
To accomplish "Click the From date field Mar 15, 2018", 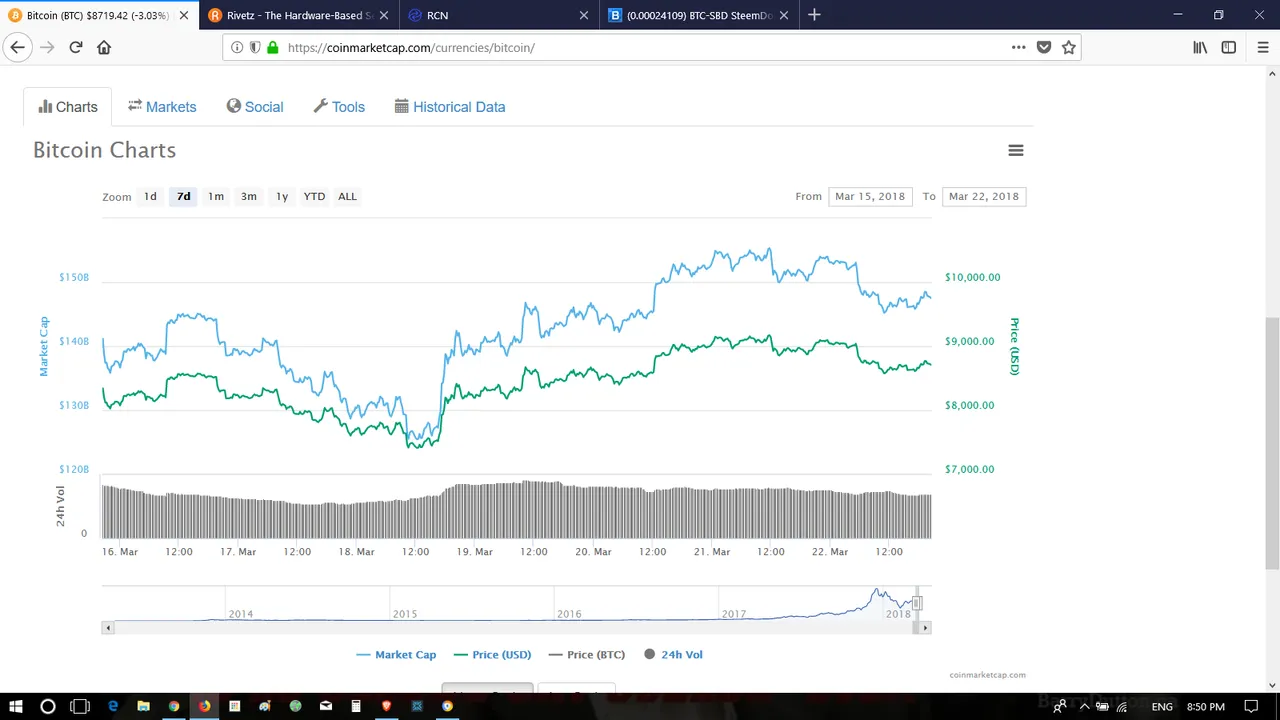I will 870,196.
